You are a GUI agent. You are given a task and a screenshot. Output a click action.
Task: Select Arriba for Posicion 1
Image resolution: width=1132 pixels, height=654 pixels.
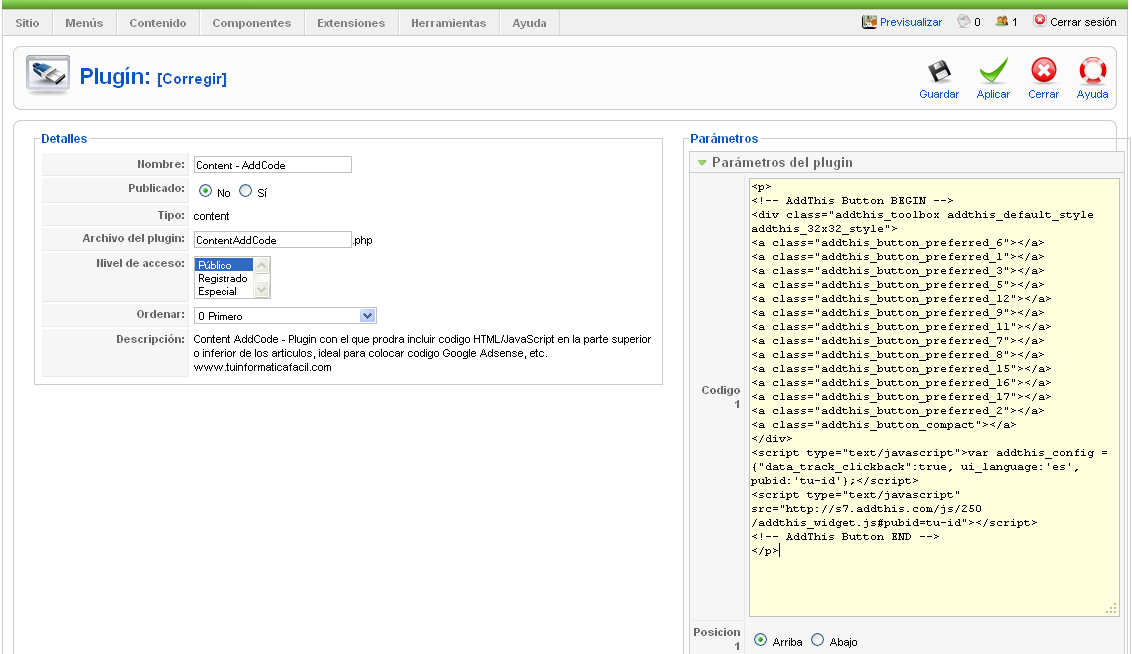point(760,640)
